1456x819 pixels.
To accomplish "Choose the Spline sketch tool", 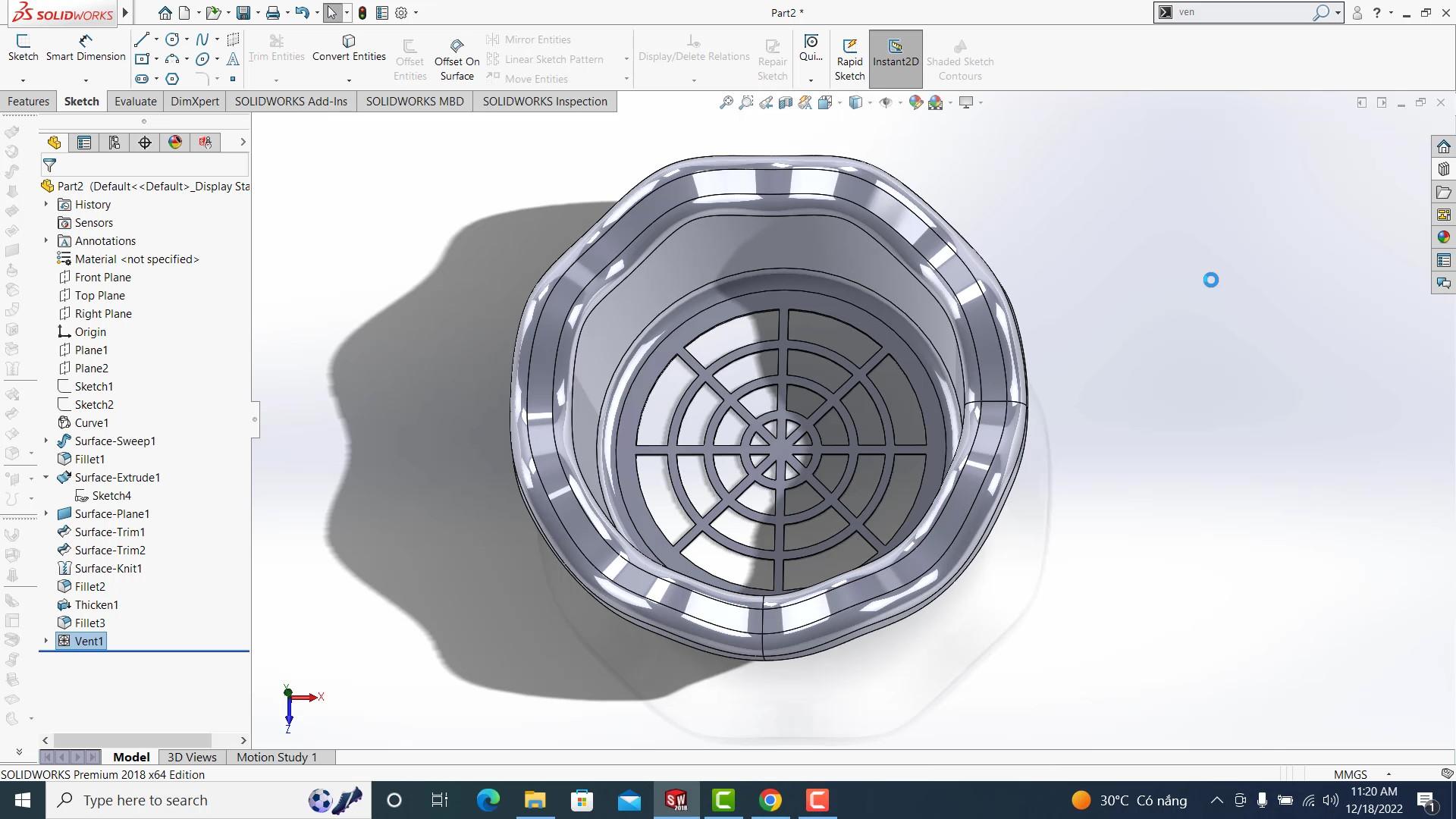I will (x=202, y=39).
